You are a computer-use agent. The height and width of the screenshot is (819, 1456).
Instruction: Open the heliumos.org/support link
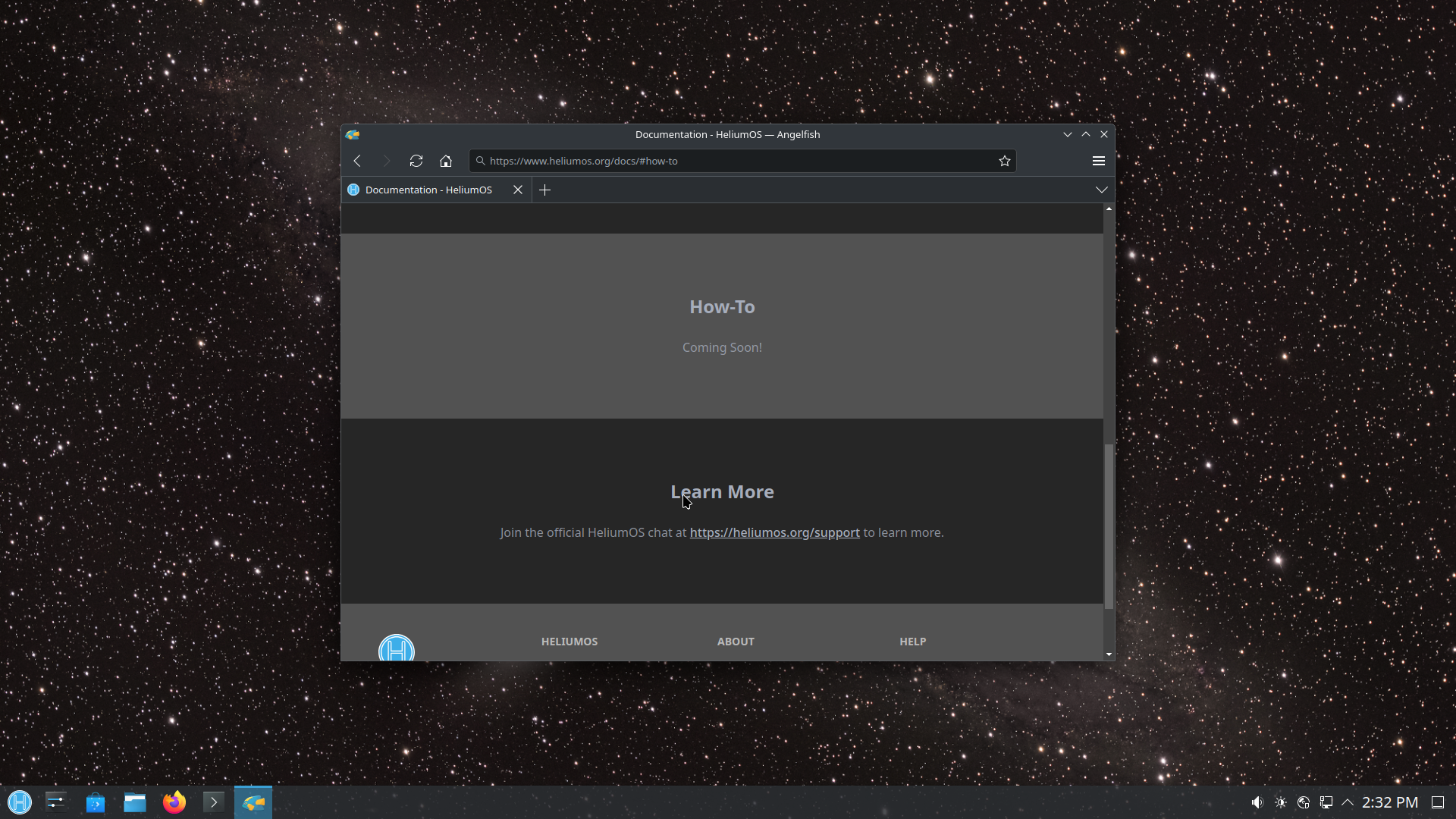pyautogui.click(x=774, y=533)
